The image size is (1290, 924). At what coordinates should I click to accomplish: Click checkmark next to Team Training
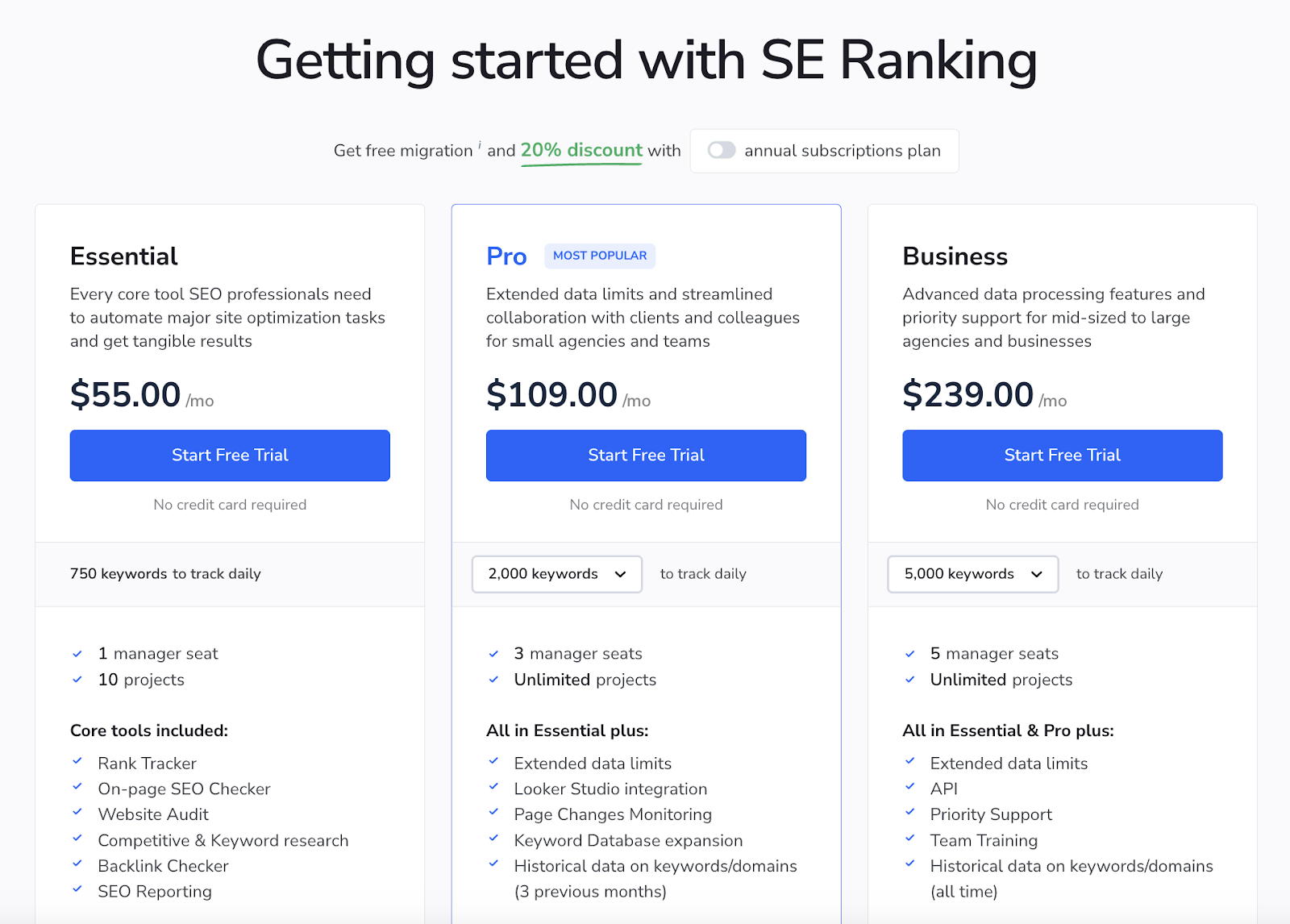(x=909, y=839)
